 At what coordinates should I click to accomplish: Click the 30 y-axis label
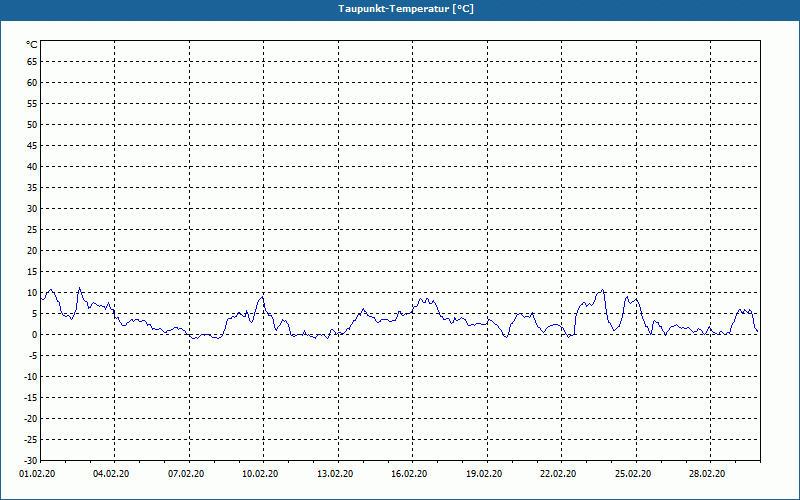(x=32, y=209)
